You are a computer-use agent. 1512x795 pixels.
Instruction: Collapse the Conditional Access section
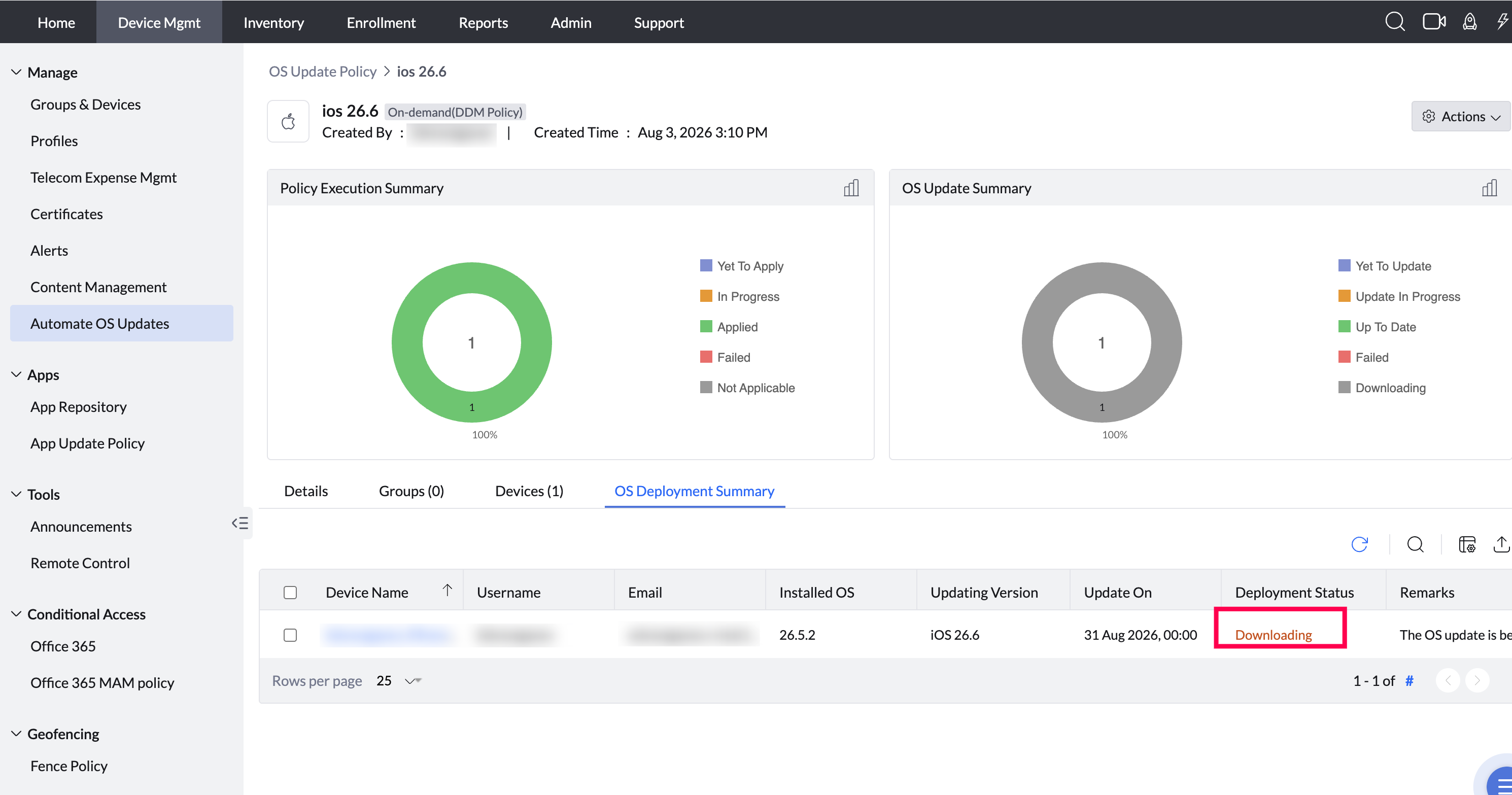(16, 614)
